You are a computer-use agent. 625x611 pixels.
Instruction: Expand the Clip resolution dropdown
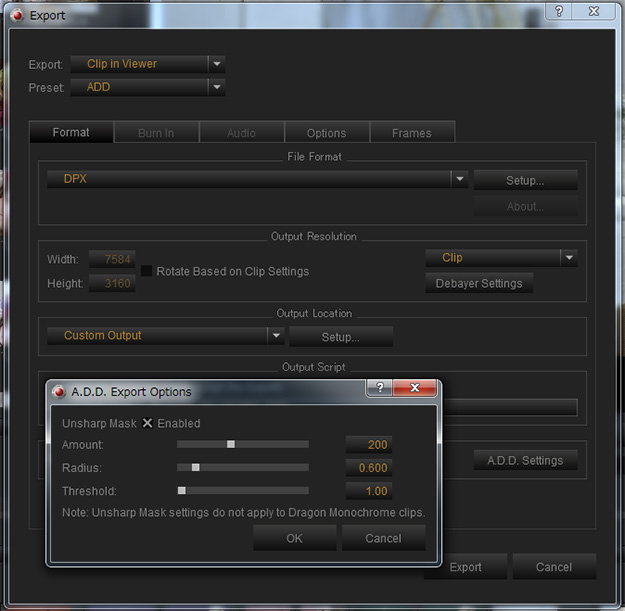pos(568,258)
